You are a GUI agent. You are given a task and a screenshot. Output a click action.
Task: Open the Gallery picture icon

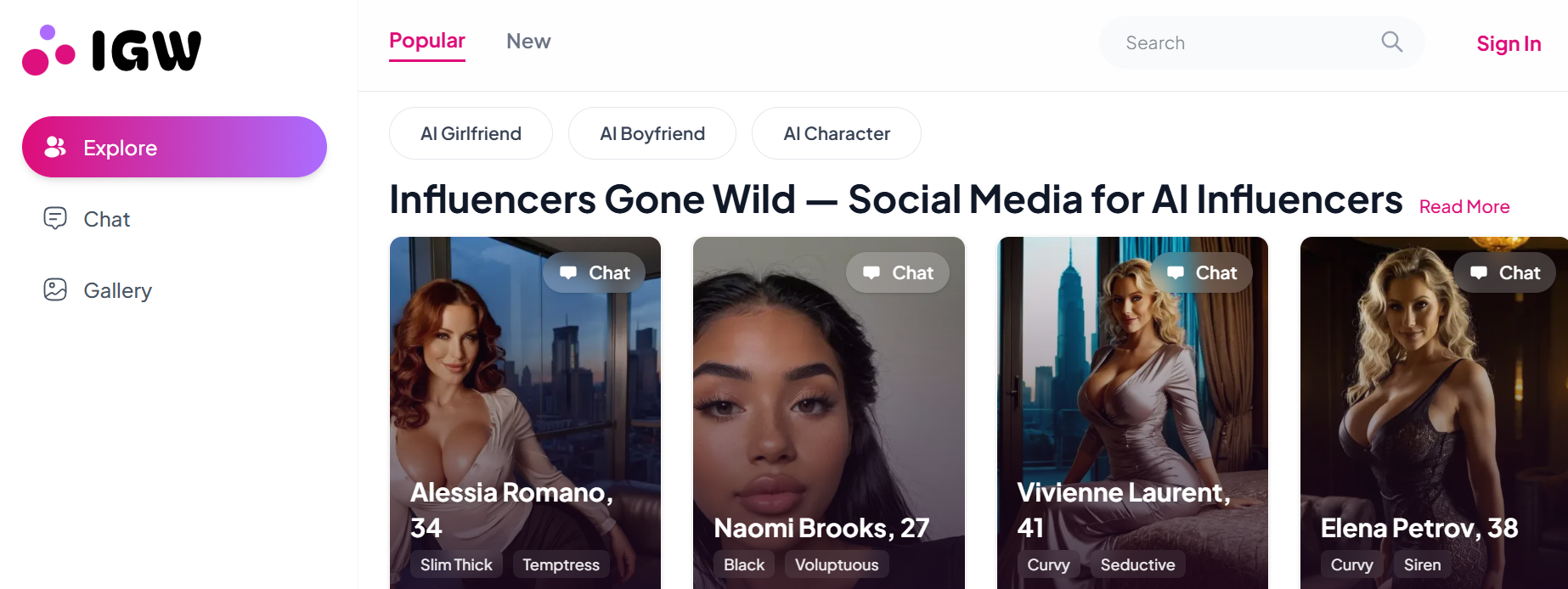pyautogui.click(x=55, y=289)
